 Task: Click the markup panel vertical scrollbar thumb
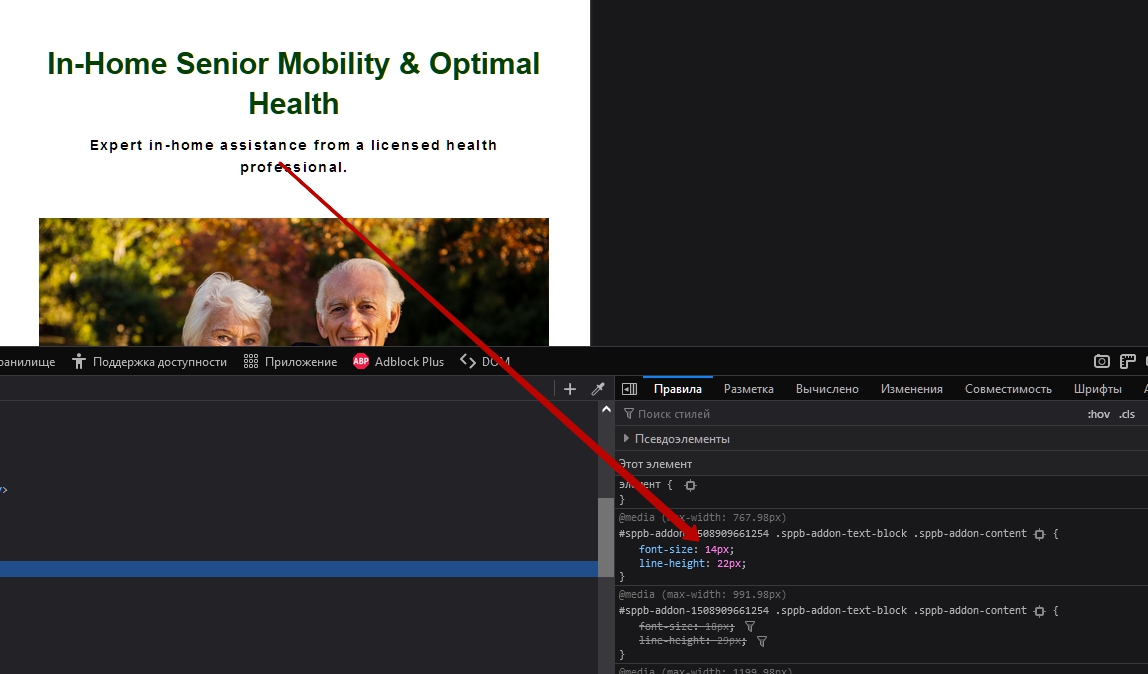[x=606, y=536]
